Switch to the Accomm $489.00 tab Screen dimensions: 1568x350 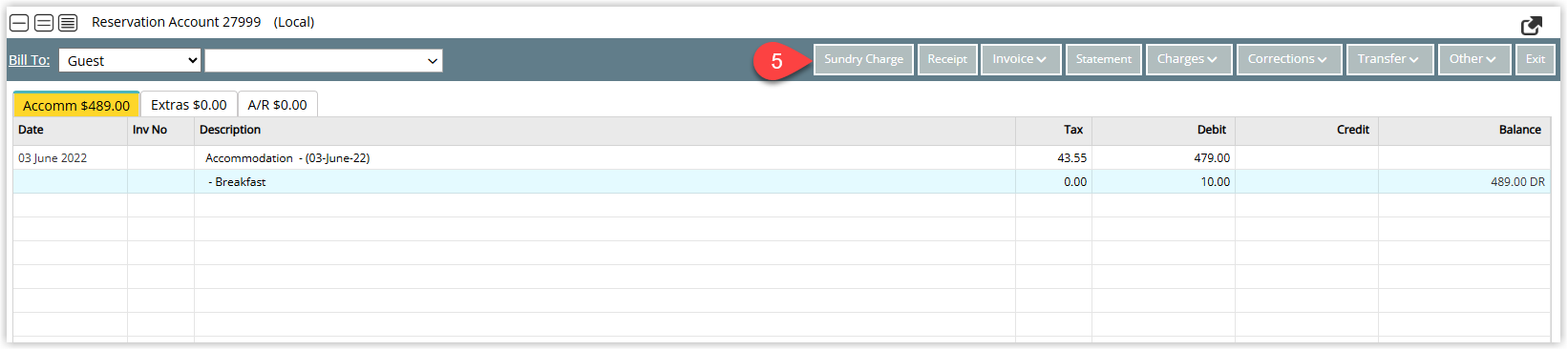pos(76,105)
